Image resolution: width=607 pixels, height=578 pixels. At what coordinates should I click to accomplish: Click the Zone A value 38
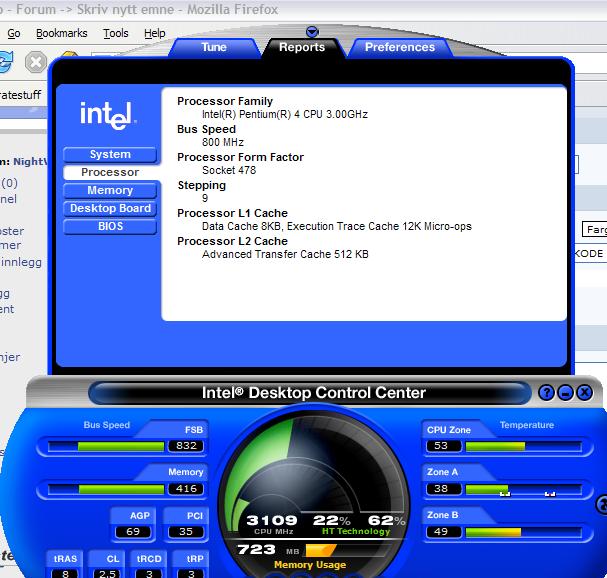pos(444,489)
